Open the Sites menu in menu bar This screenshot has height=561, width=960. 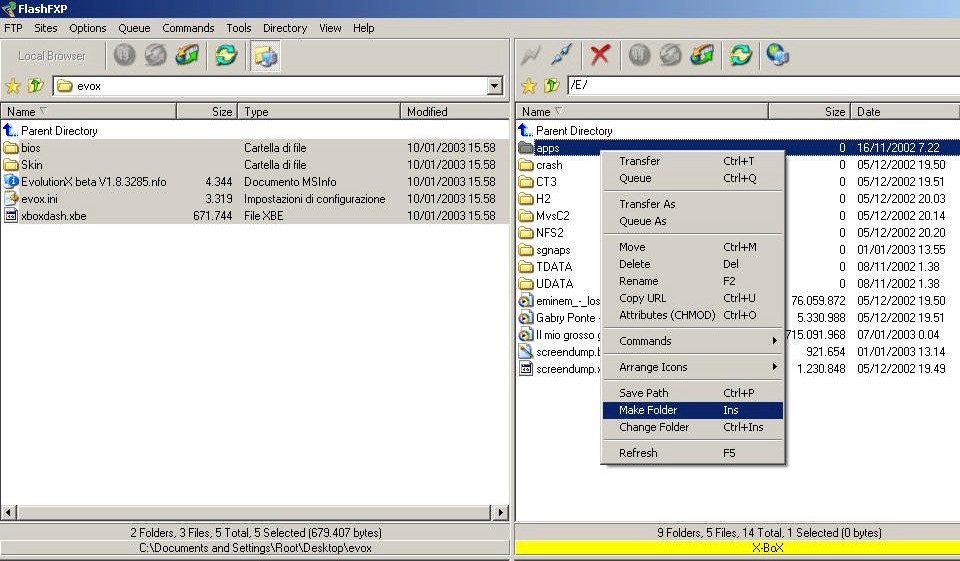tap(45, 28)
